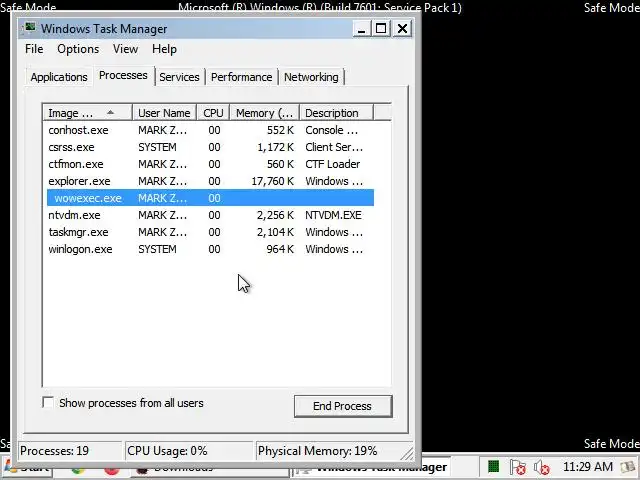Select the ntvdm.exe process row
Screen dimensions: 640x480
(210, 215)
